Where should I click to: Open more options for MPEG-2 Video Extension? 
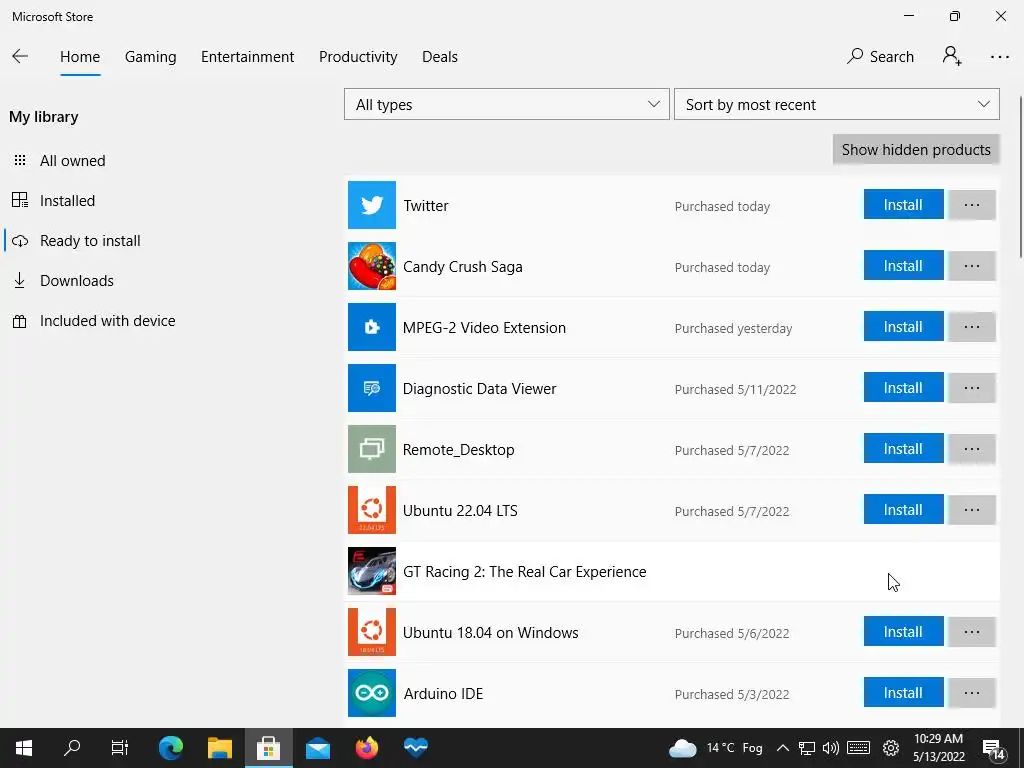pyautogui.click(x=972, y=327)
